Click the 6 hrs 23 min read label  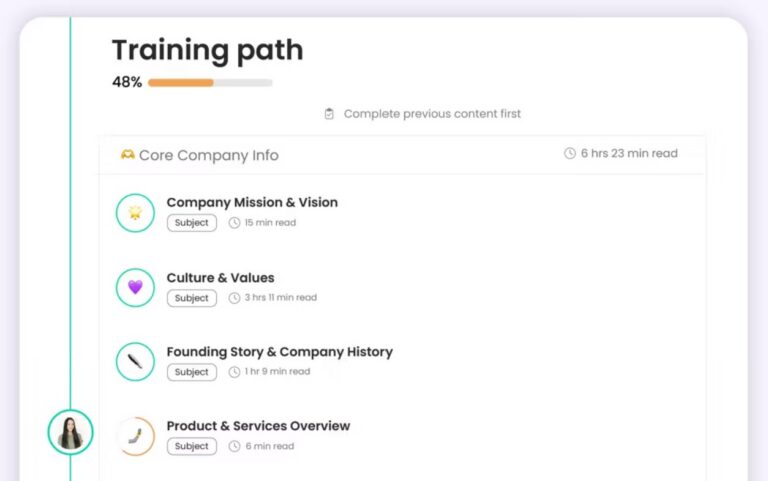coord(629,153)
